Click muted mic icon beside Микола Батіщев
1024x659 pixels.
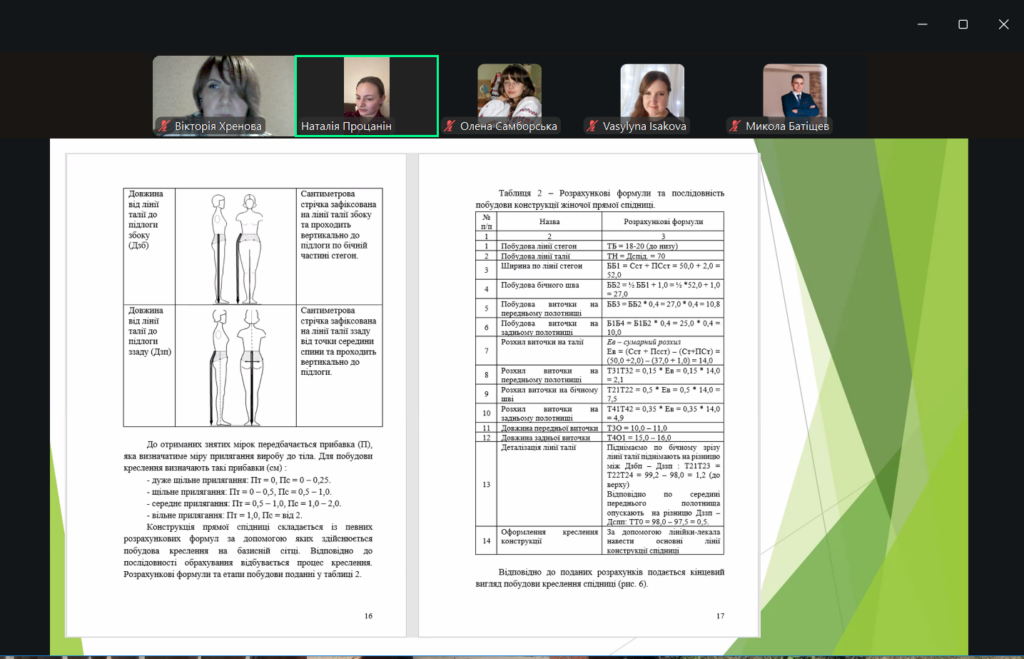[735, 127]
